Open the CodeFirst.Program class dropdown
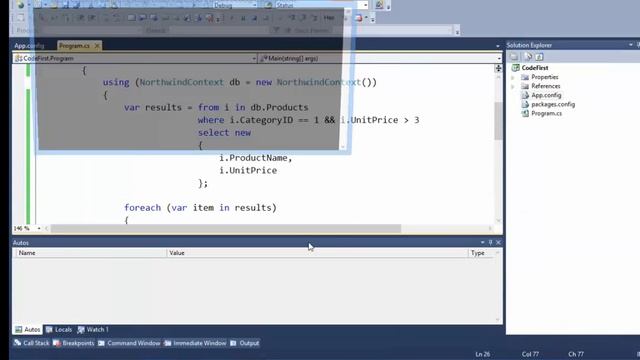 pyautogui.click(x=254, y=58)
